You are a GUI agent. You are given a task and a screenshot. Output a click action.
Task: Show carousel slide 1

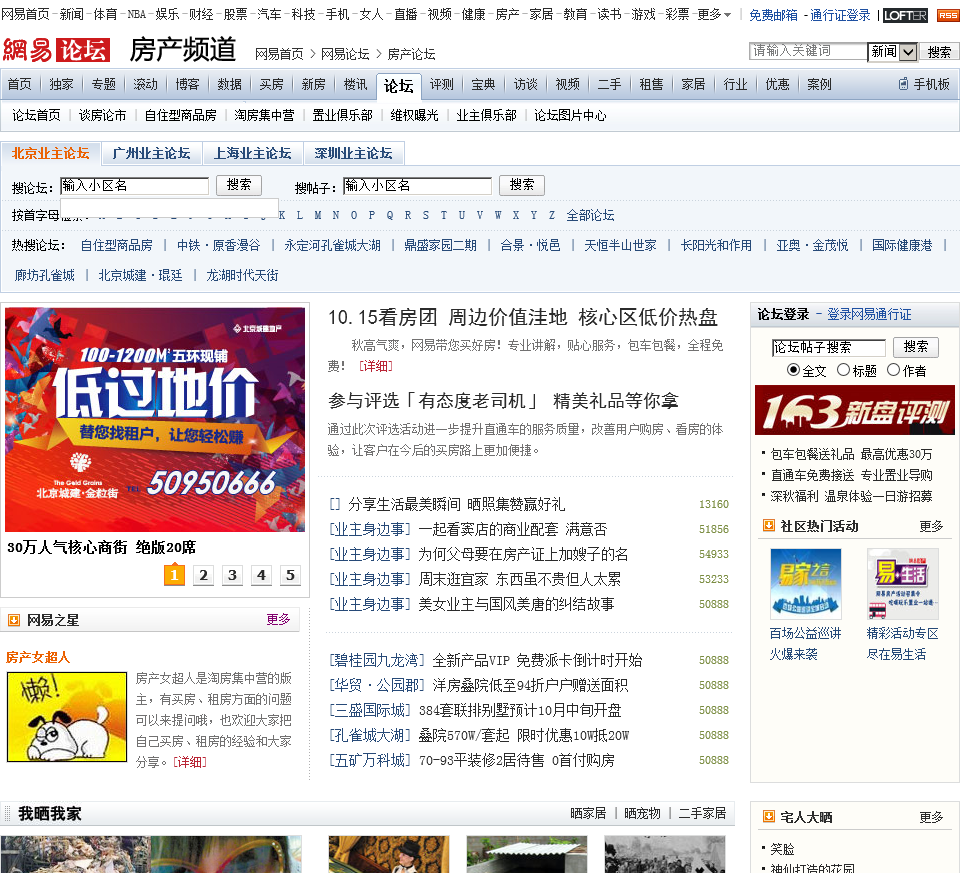pyautogui.click(x=174, y=575)
